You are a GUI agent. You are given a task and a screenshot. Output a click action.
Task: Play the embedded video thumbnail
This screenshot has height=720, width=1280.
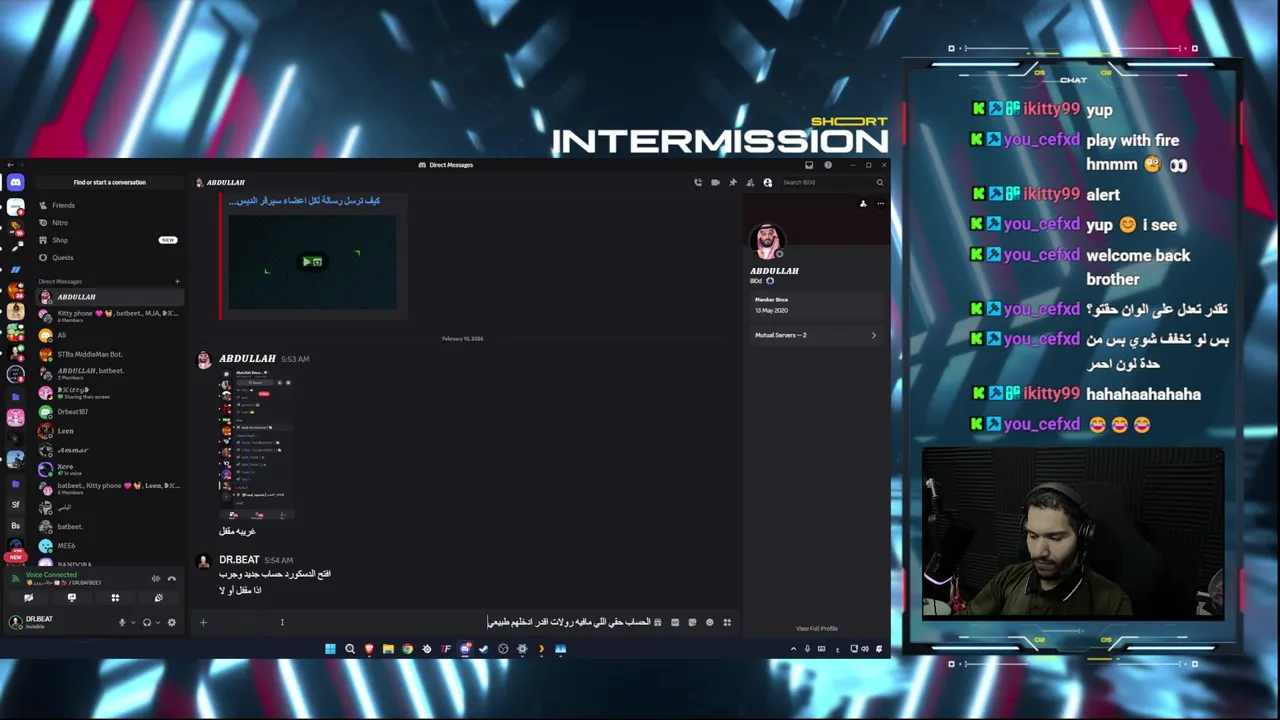point(312,262)
